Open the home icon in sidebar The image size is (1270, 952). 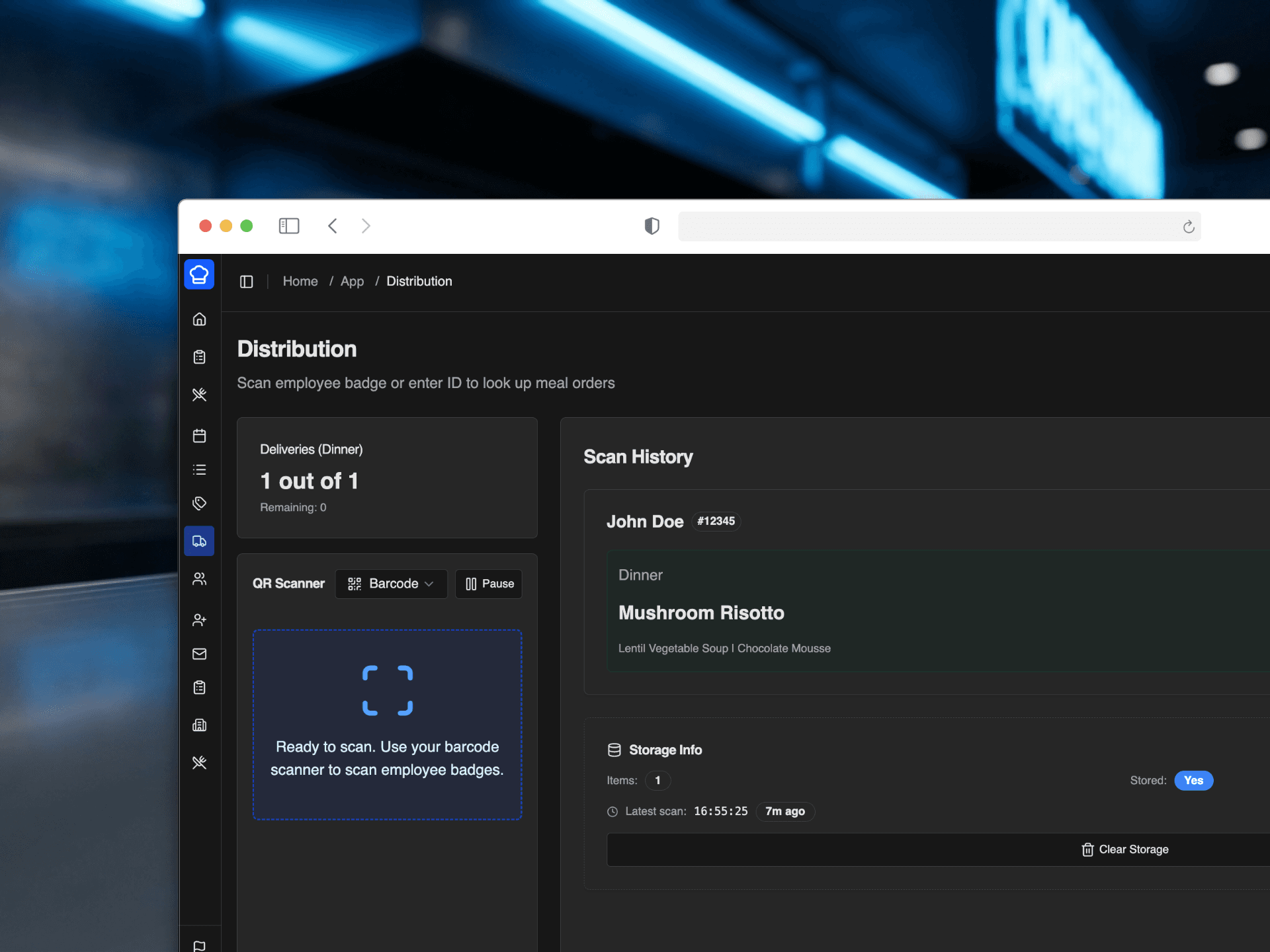tap(199, 319)
